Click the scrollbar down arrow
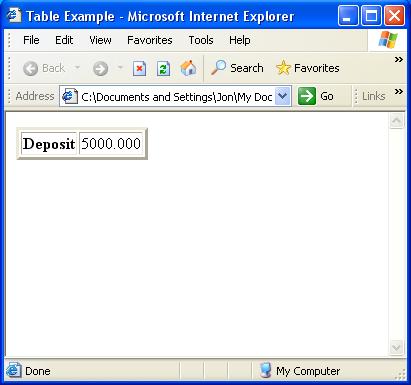This screenshot has width=411, height=385. tap(396, 348)
